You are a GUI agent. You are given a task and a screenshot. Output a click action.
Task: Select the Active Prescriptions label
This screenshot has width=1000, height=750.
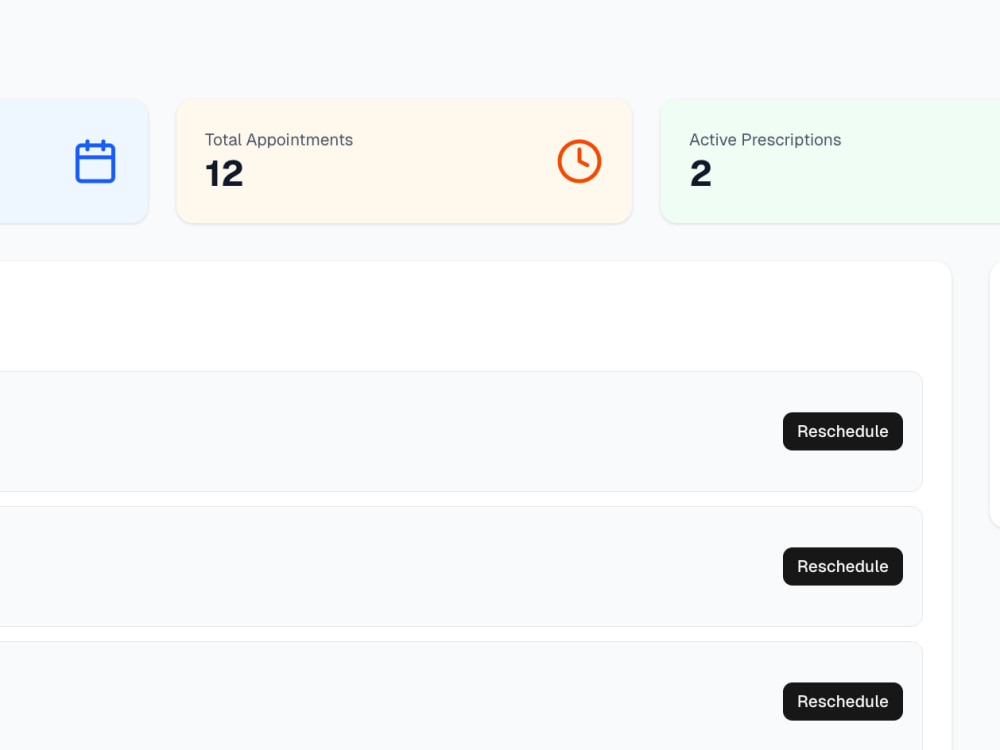(765, 140)
